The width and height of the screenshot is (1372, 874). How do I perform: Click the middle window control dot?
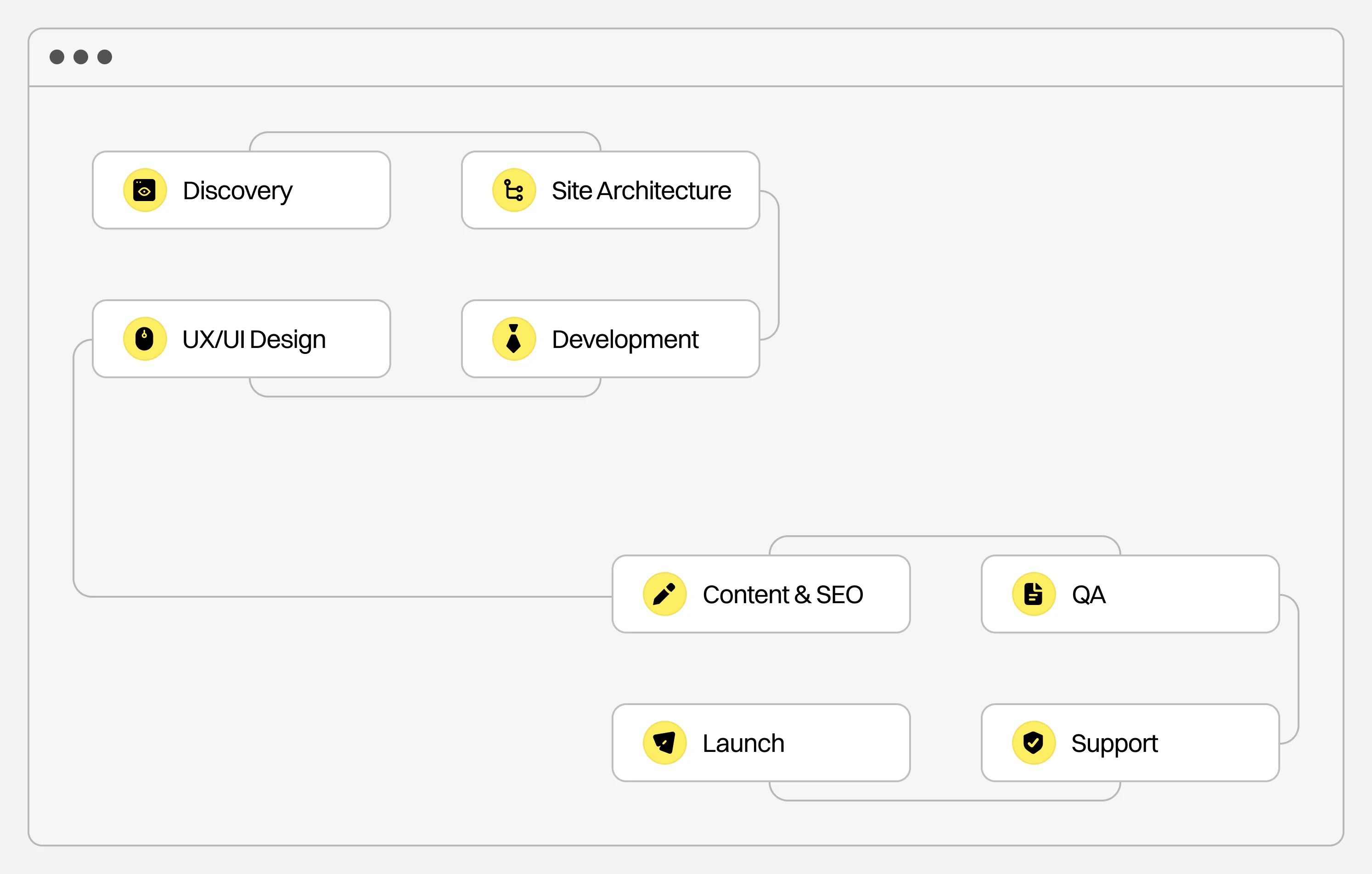[81, 57]
